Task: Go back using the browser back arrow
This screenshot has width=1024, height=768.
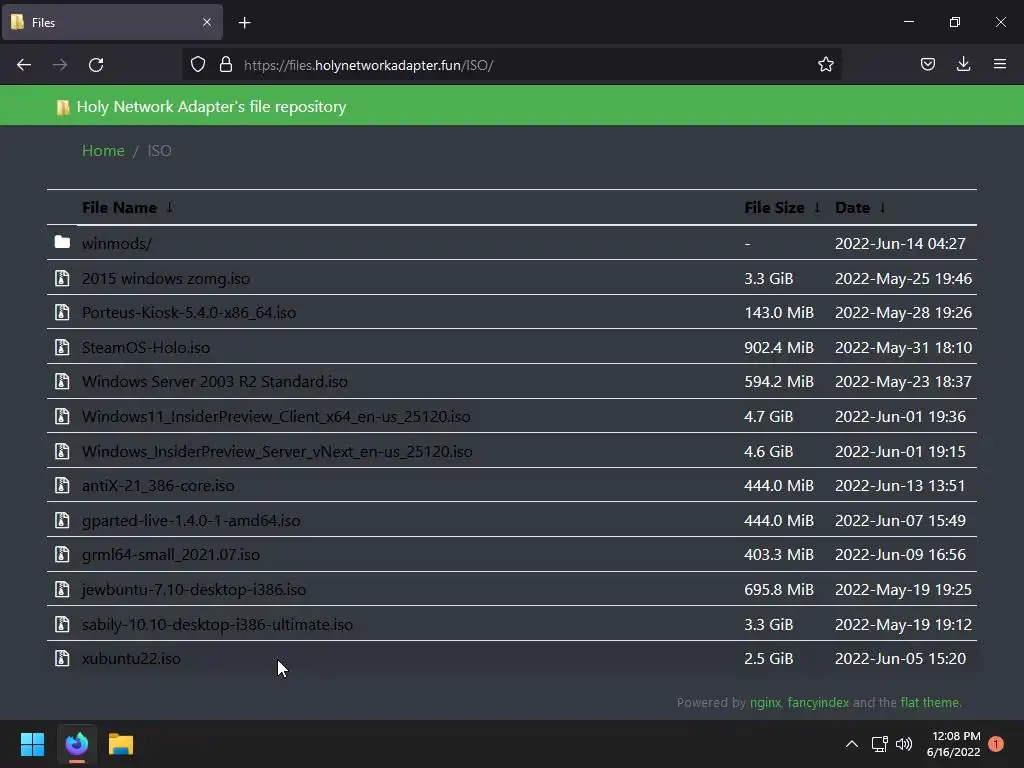Action: point(24,65)
